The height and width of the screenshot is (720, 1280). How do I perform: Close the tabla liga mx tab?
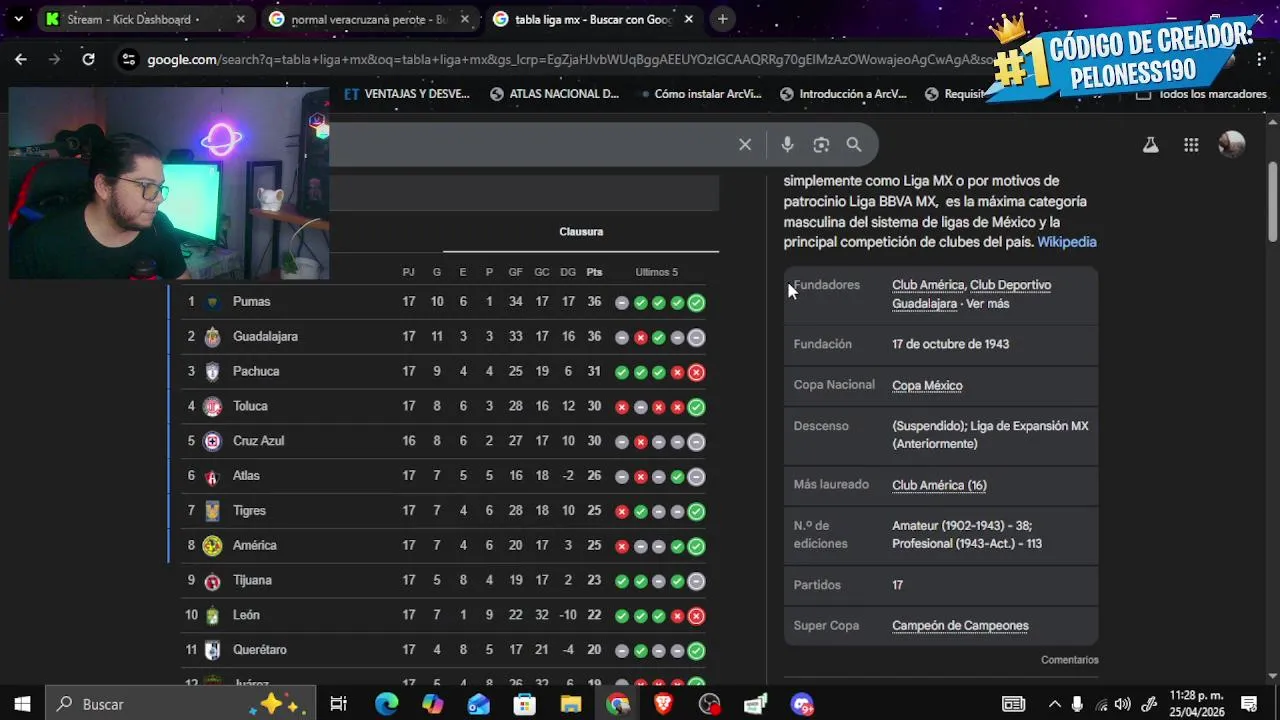tap(688, 19)
